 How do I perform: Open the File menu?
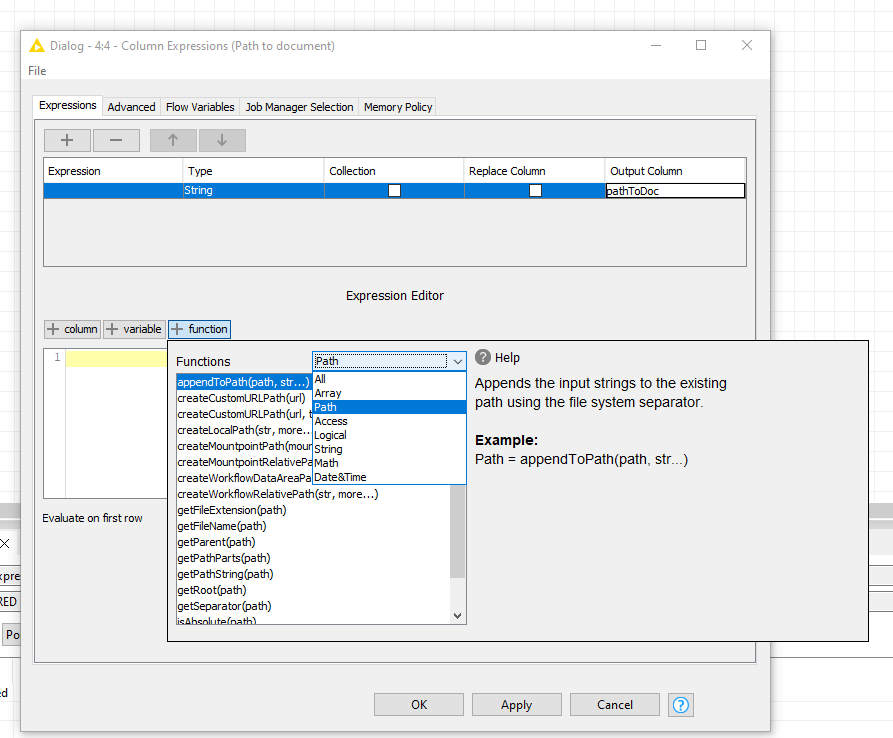36,71
